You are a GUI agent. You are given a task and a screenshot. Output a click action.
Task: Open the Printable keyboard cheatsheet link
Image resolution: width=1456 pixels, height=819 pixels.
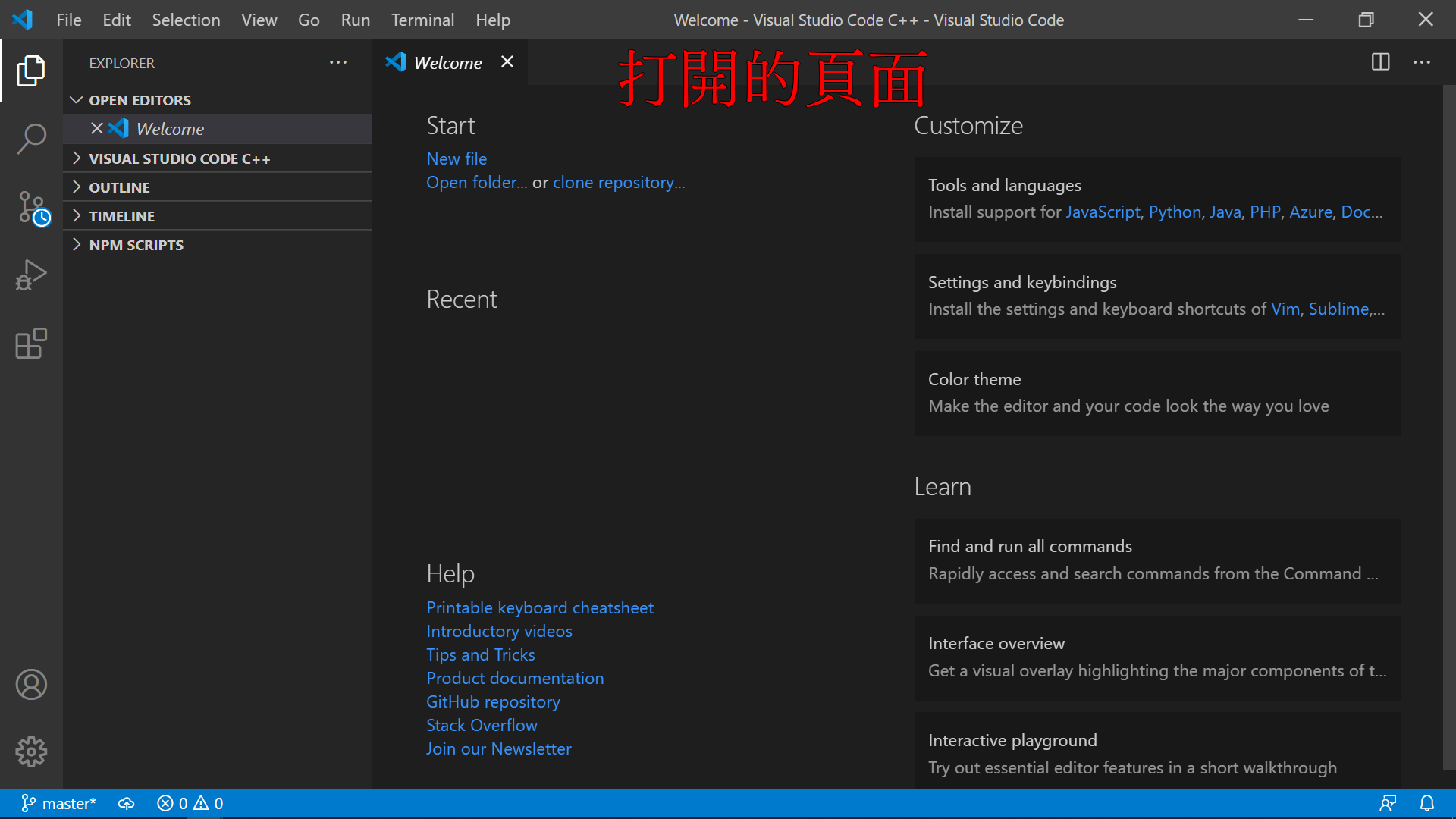click(539, 607)
